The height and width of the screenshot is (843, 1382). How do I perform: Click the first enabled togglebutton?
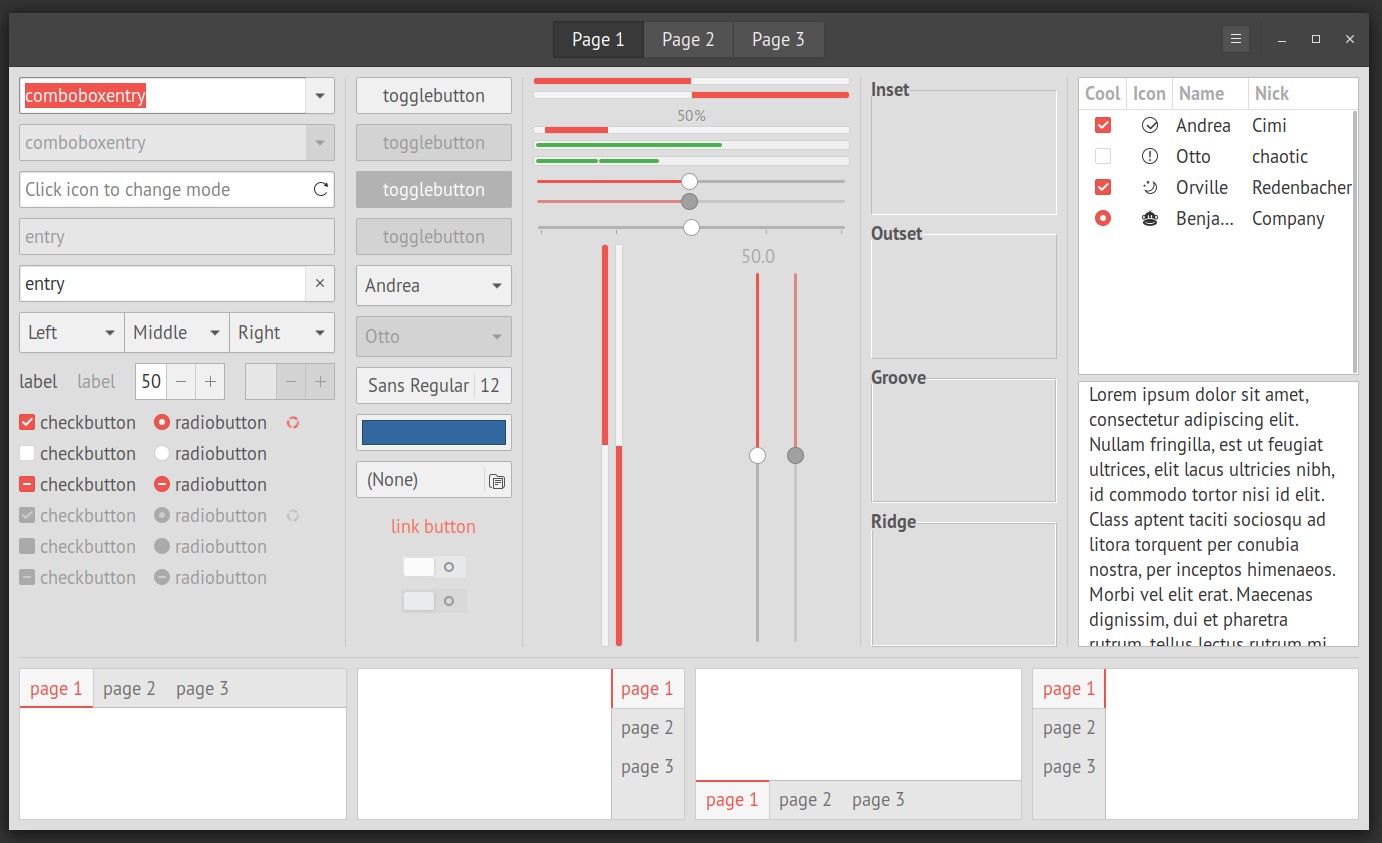coord(434,96)
